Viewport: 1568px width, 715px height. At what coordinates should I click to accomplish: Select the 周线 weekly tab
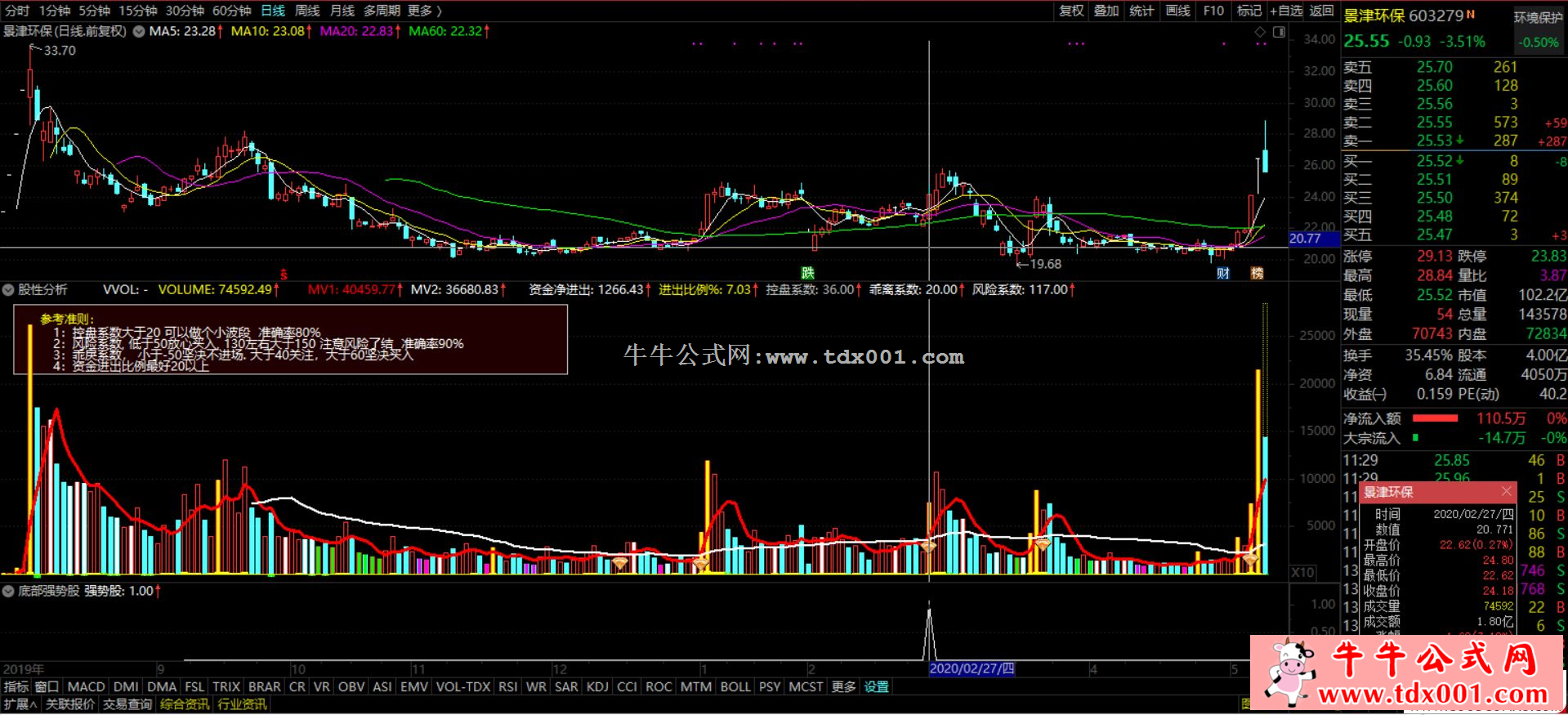point(307,11)
